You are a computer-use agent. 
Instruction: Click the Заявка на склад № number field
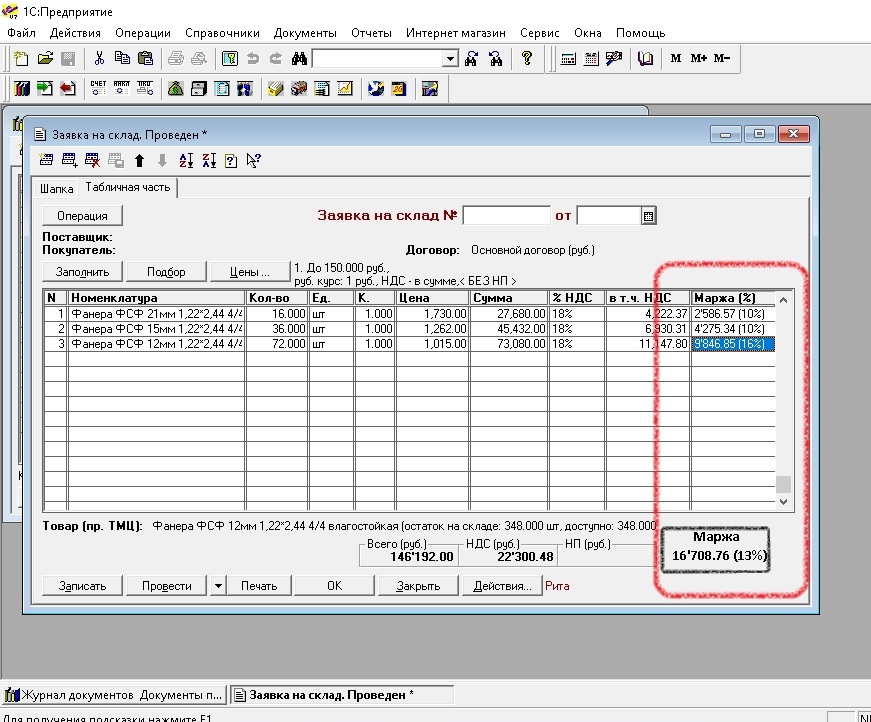506,215
